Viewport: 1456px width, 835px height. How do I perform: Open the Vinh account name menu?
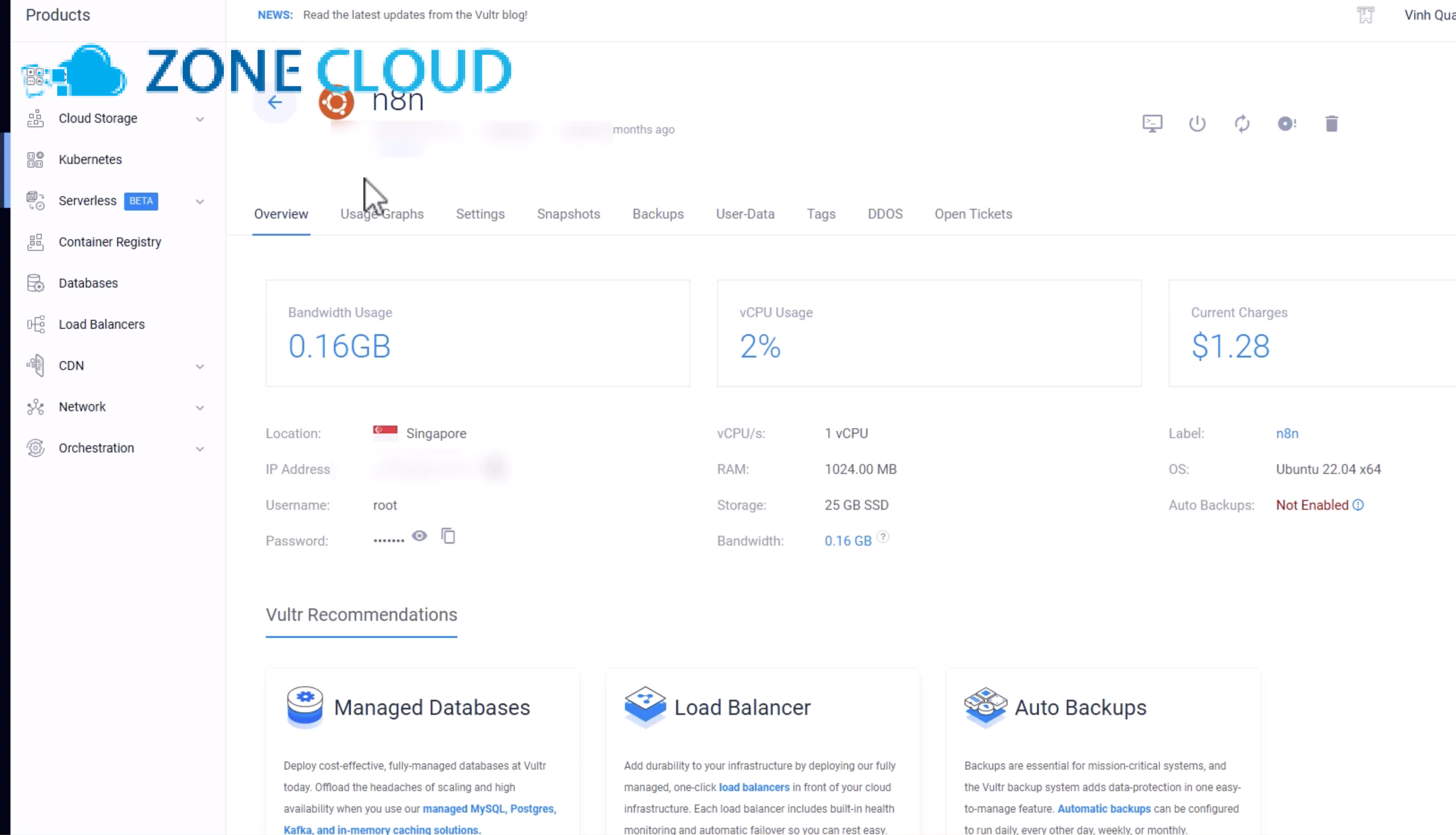1430,15
